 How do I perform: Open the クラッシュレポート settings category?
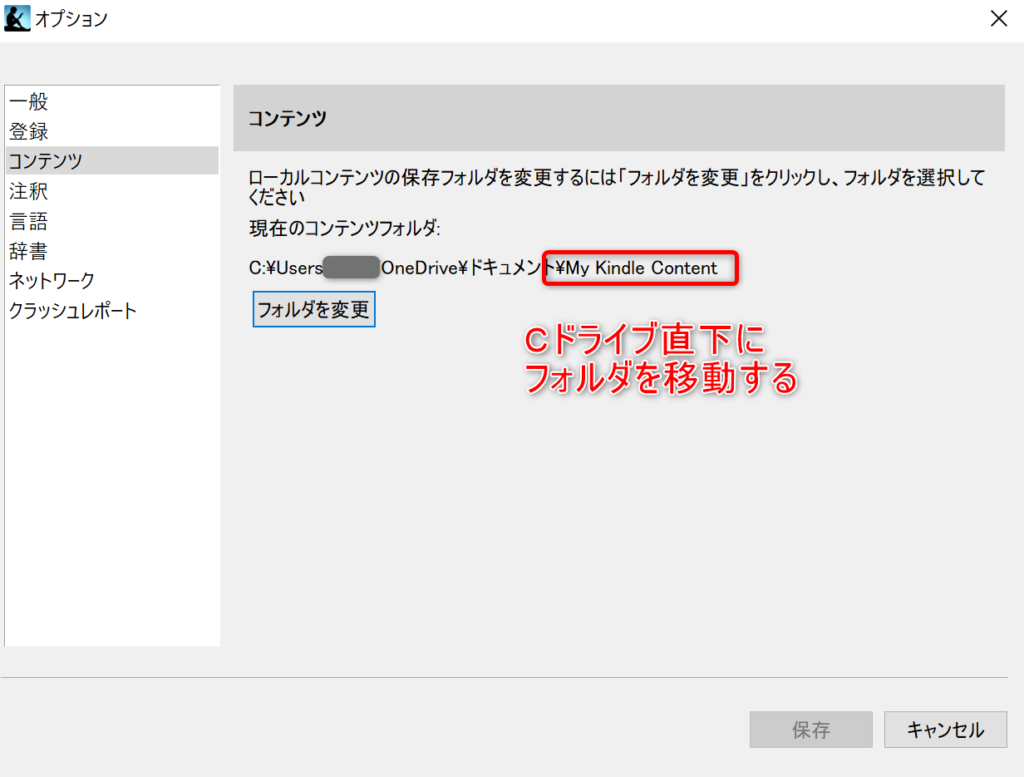click(112, 311)
